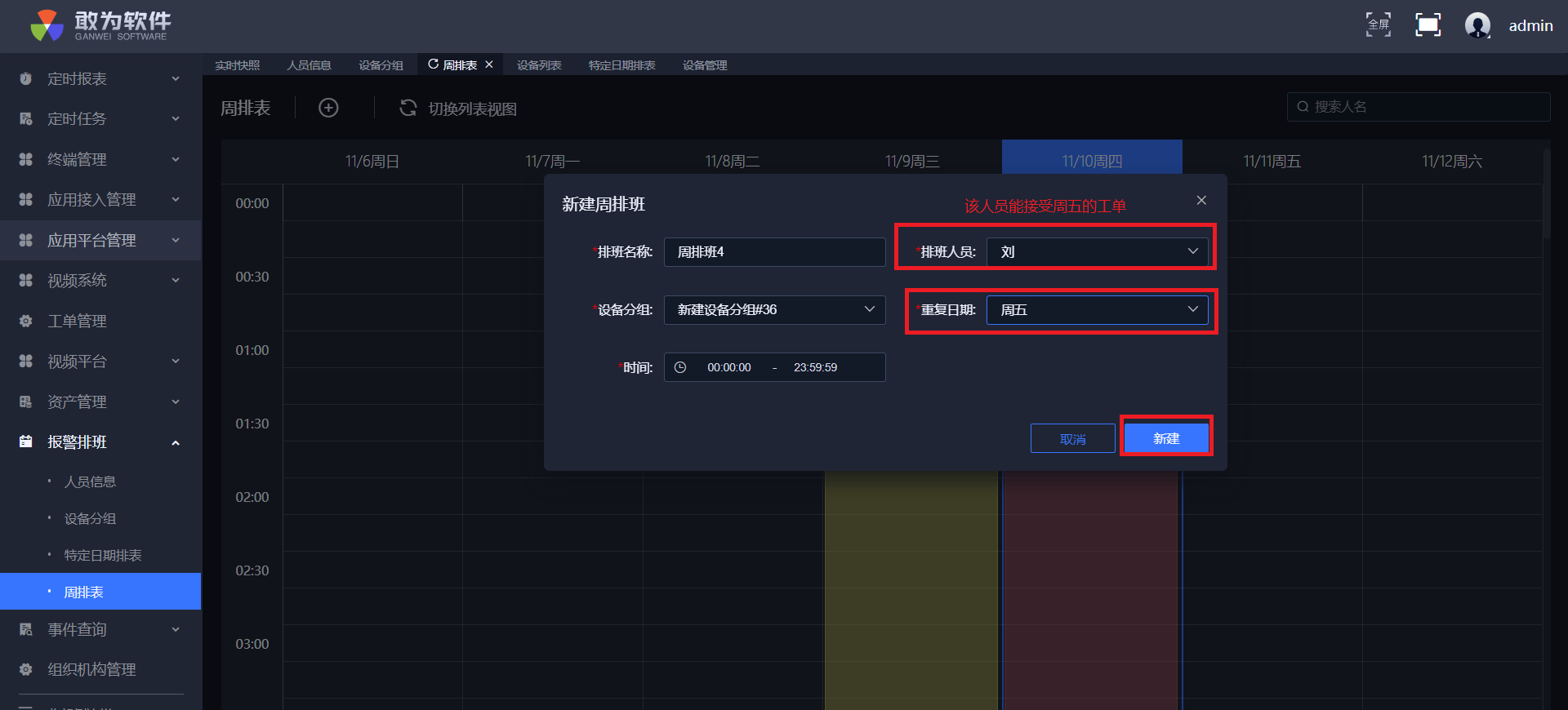Toggle the screen maximize icon in header
1568x710 pixels.
click(1428, 24)
